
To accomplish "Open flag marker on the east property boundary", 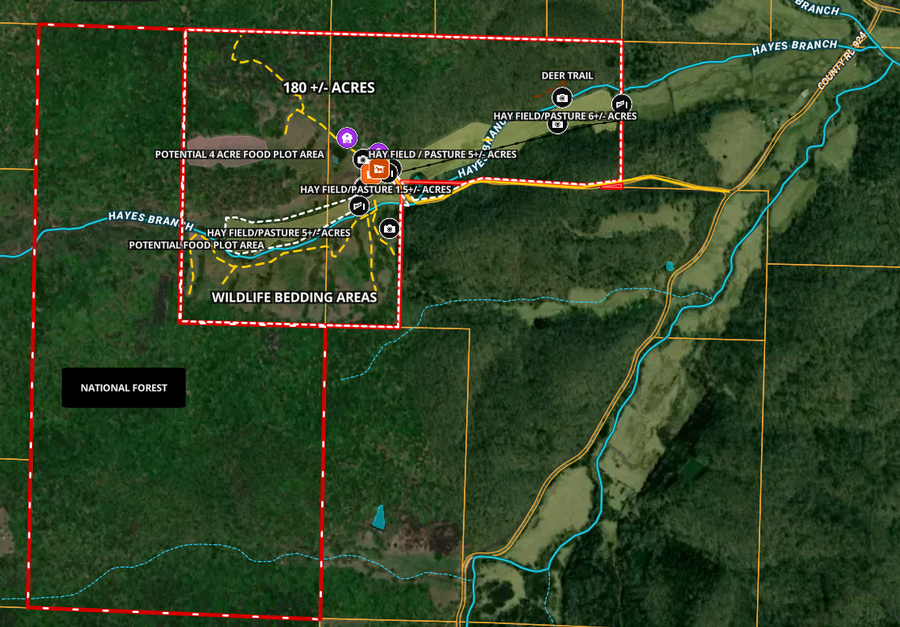I will click(x=620, y=103).
